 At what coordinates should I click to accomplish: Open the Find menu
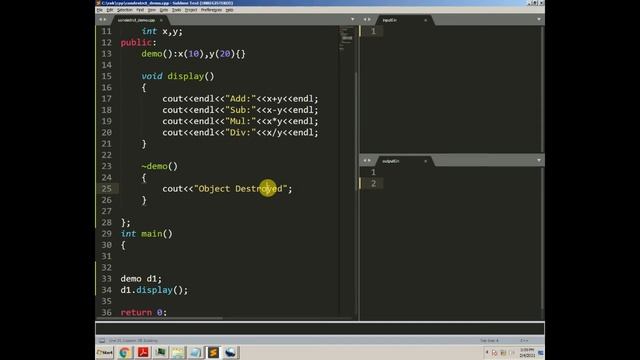(140, 10)
